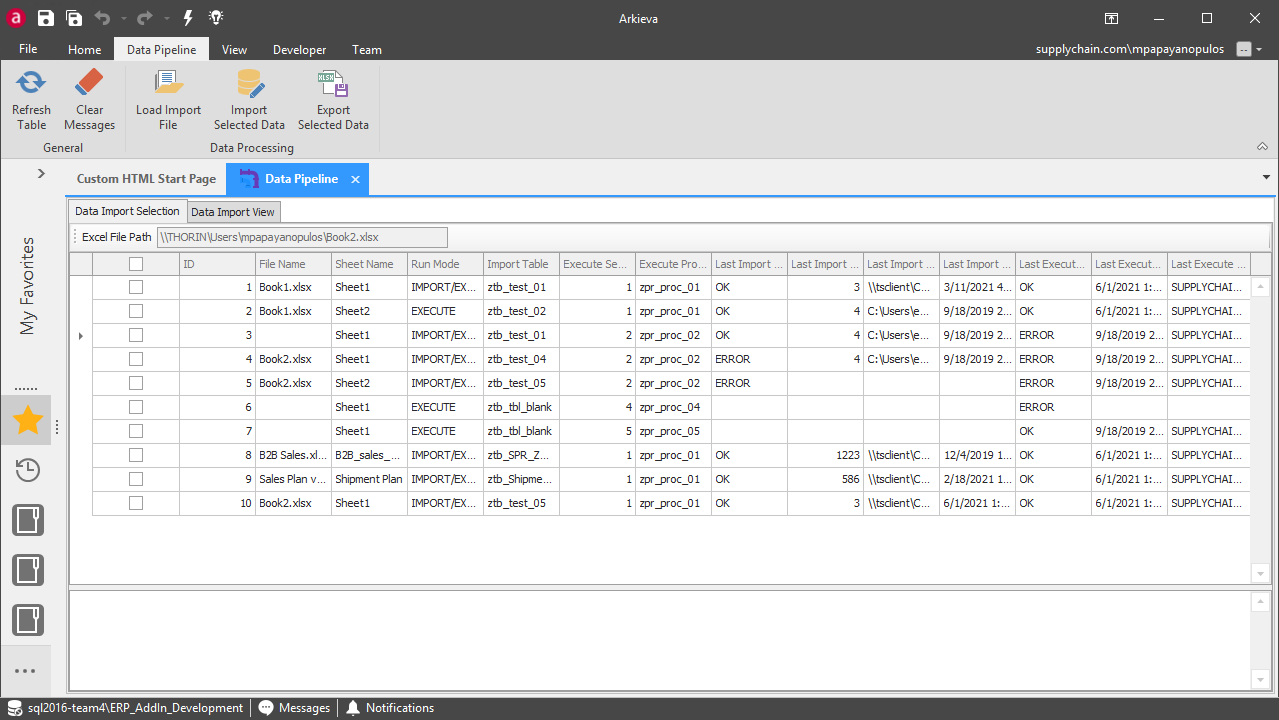
Task: Open the Recent history clock icon
Action: point(27,470)
